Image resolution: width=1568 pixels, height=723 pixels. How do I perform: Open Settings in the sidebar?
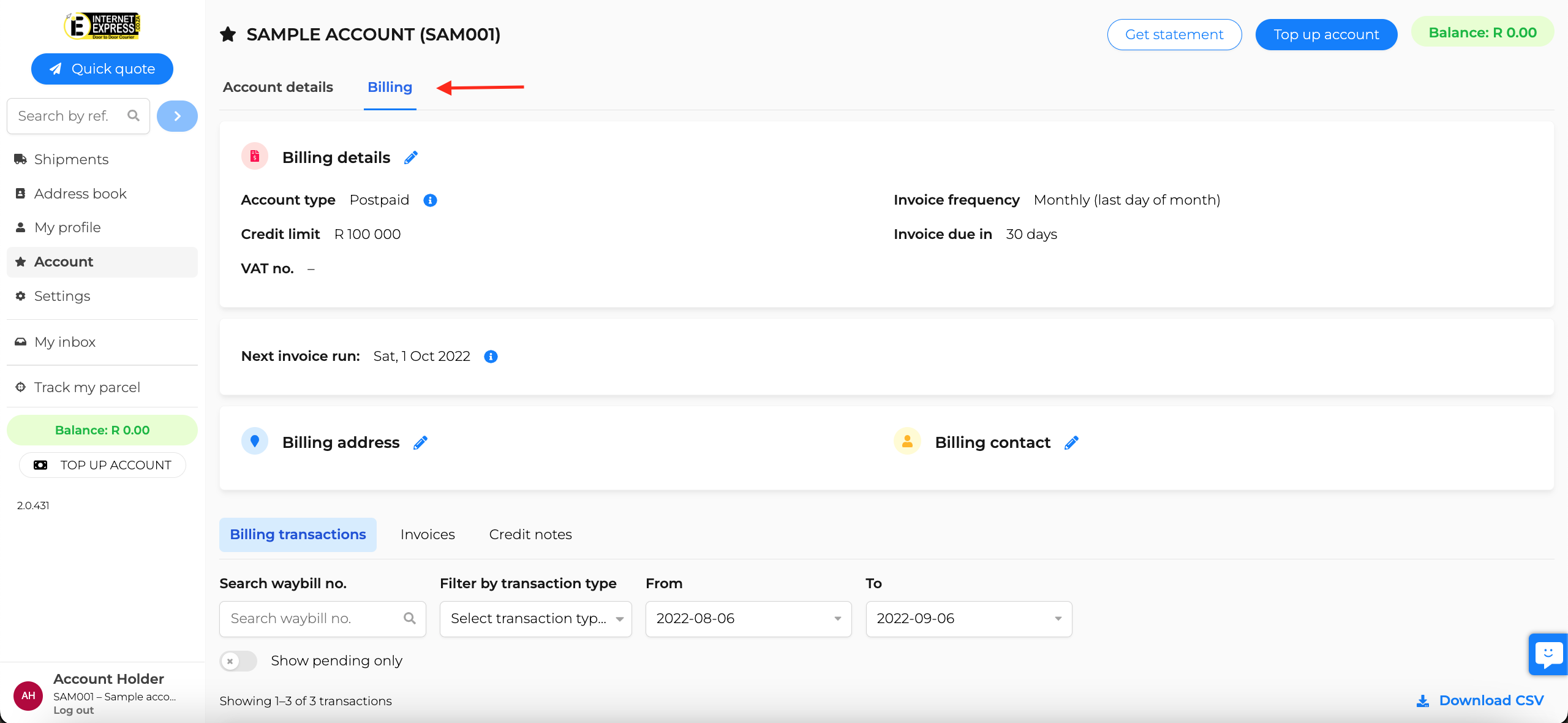pyautogui.click(x=102, y=296)
